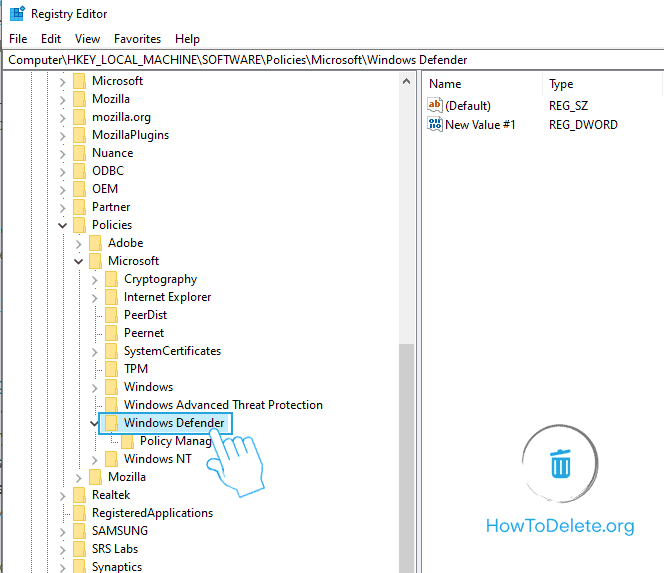664x573 pixels.
Task: Select the MozillaPlugins folder icon
Action: 80,135
